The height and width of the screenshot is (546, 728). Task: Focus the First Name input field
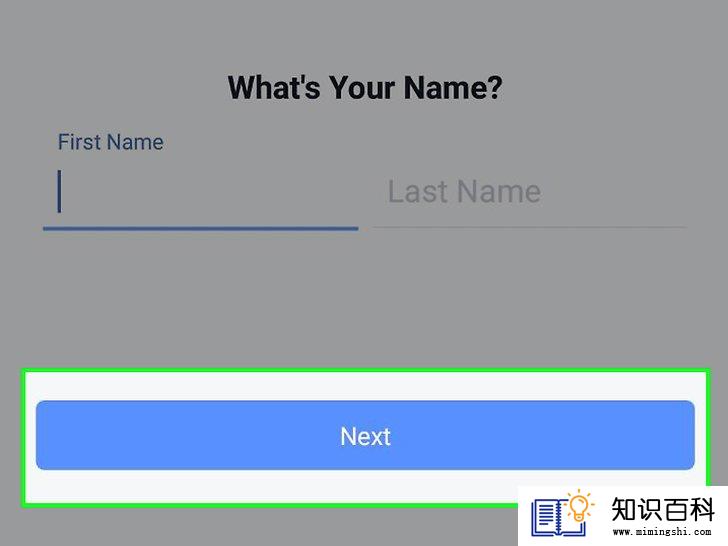(201, 191)
